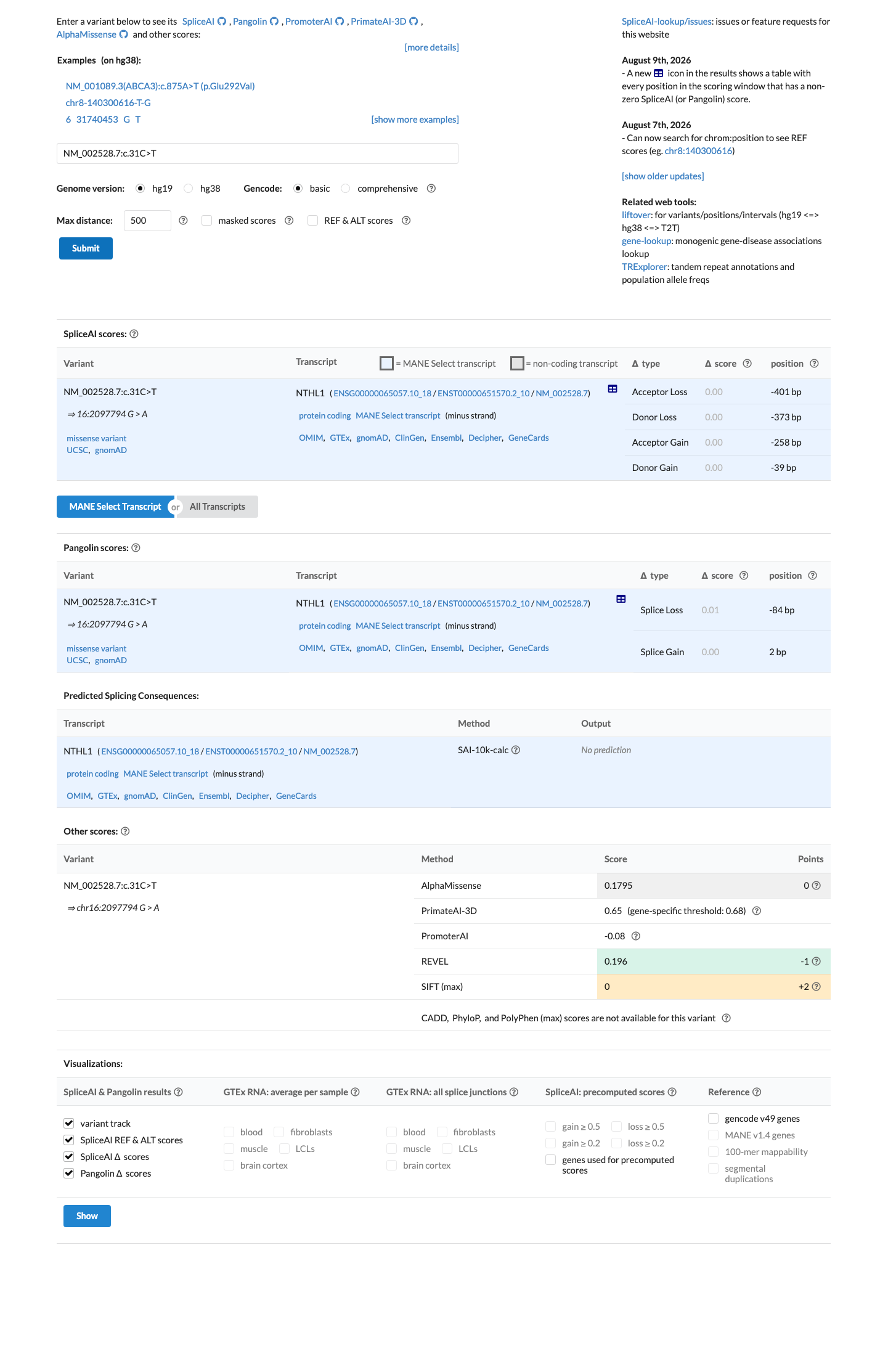The image size is (896, 1356).
Task: Use example chr8-140300616-T-G
Action: (x=108, y=103)
